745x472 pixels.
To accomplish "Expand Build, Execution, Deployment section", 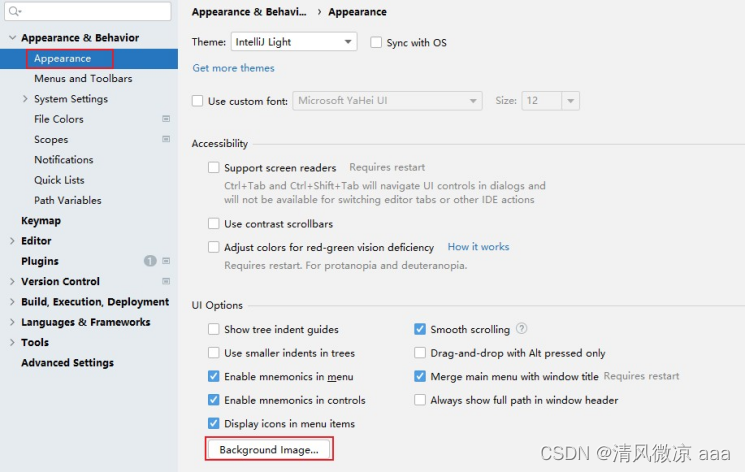I will point(12,302).
